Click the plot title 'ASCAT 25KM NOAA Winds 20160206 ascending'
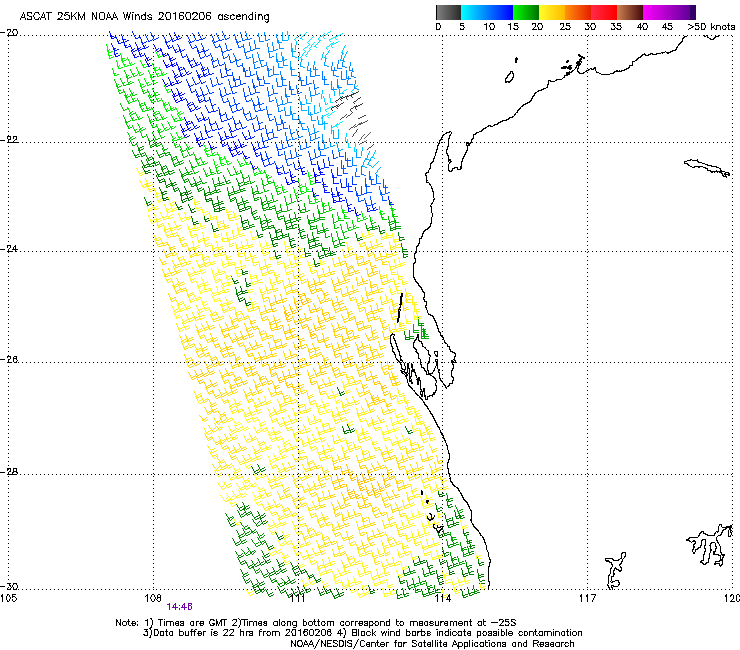Image resolution: width=740 pixels, height=650 pixels. point(144,17)
